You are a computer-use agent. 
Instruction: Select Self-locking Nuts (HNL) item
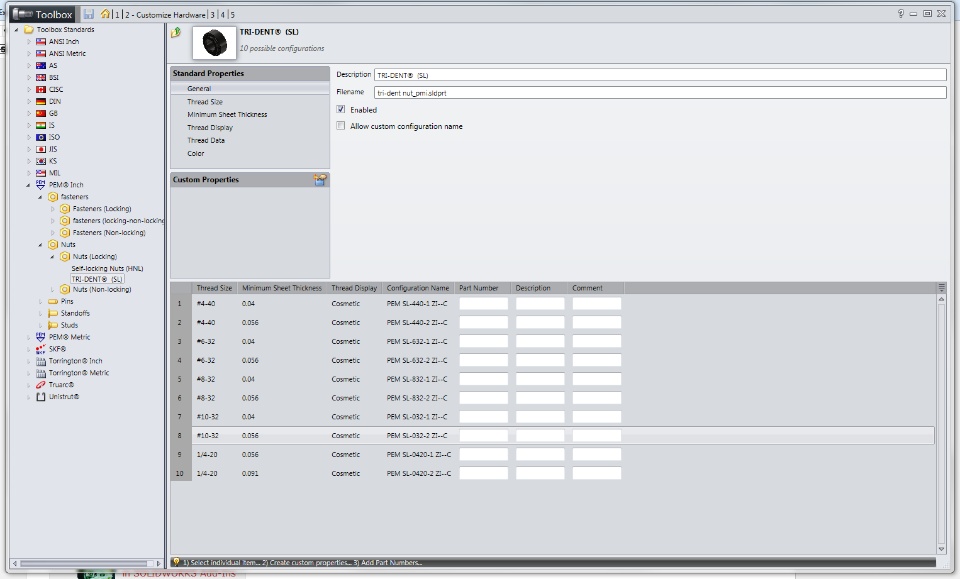pyautogui.click(x=107, y=269)
